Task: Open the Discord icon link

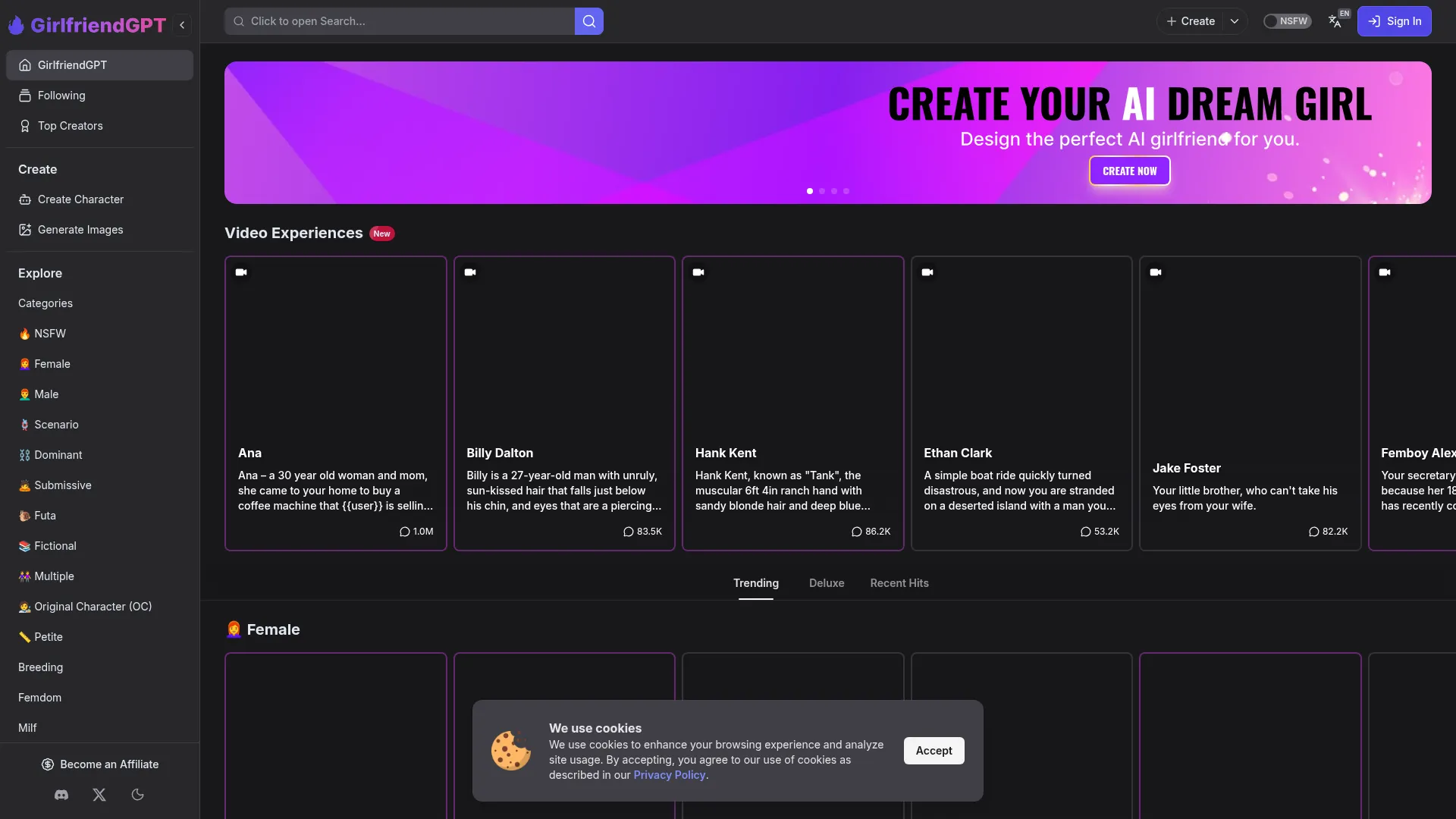Action: (61, 795)
